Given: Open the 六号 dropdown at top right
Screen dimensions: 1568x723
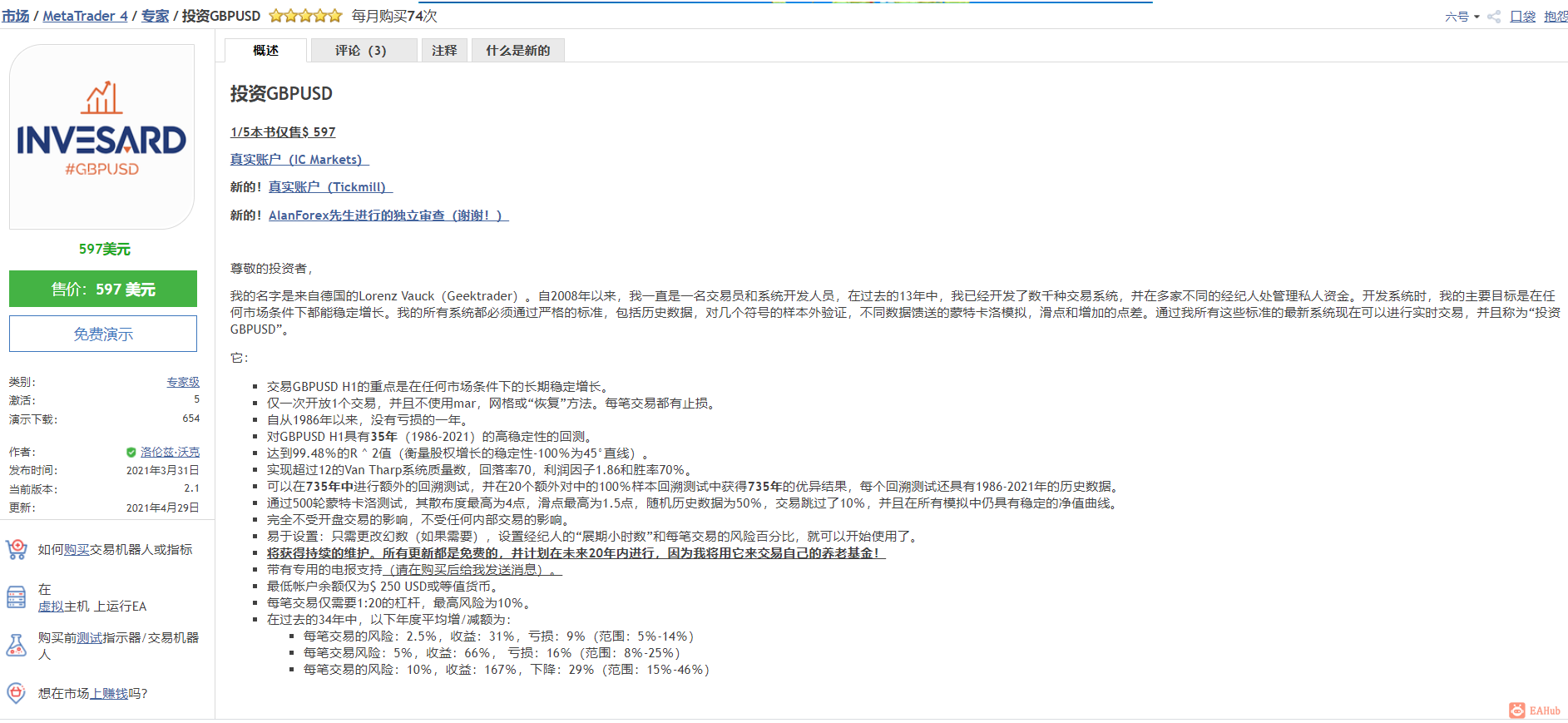Looking at the screenshot, I should tap(1462, 17).
